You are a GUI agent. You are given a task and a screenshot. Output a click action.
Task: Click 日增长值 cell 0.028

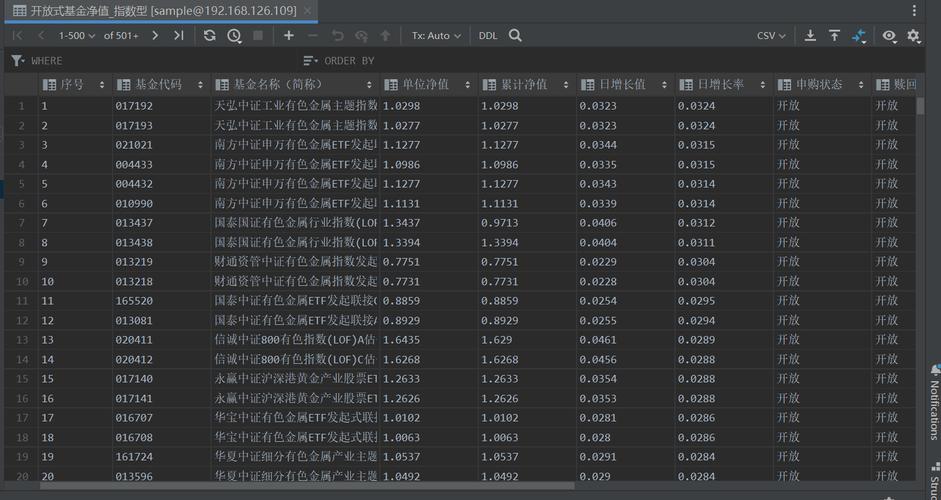pyautogui.click(x=625, y=438)
